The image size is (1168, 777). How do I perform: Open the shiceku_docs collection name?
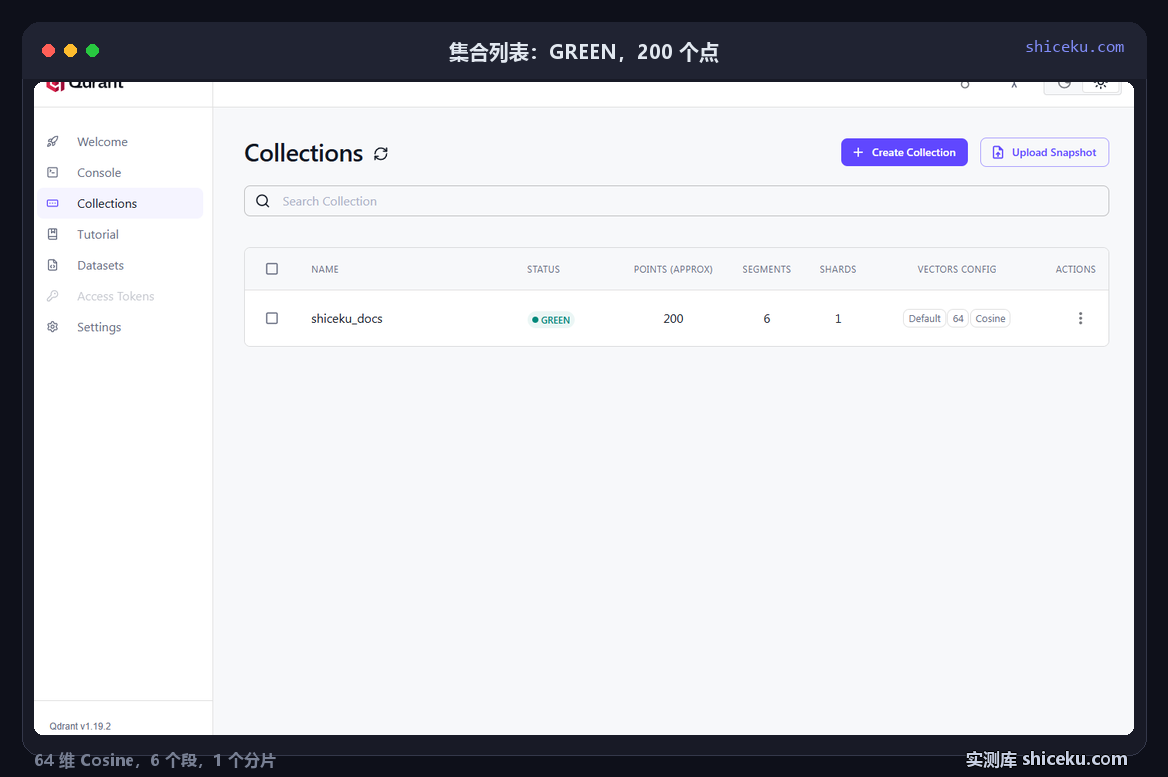(x=346, y=318)
